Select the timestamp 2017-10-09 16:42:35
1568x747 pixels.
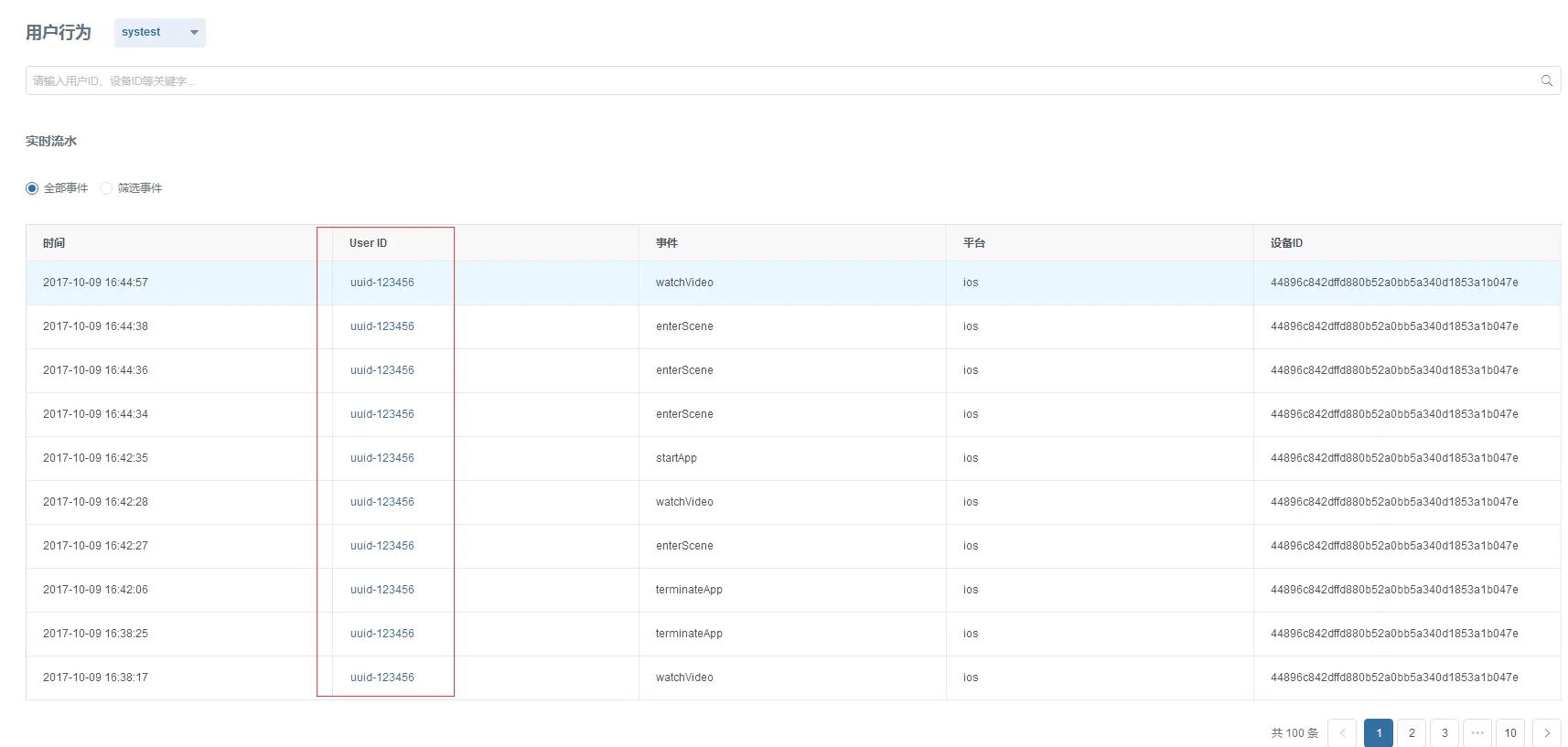click(95, 458)
